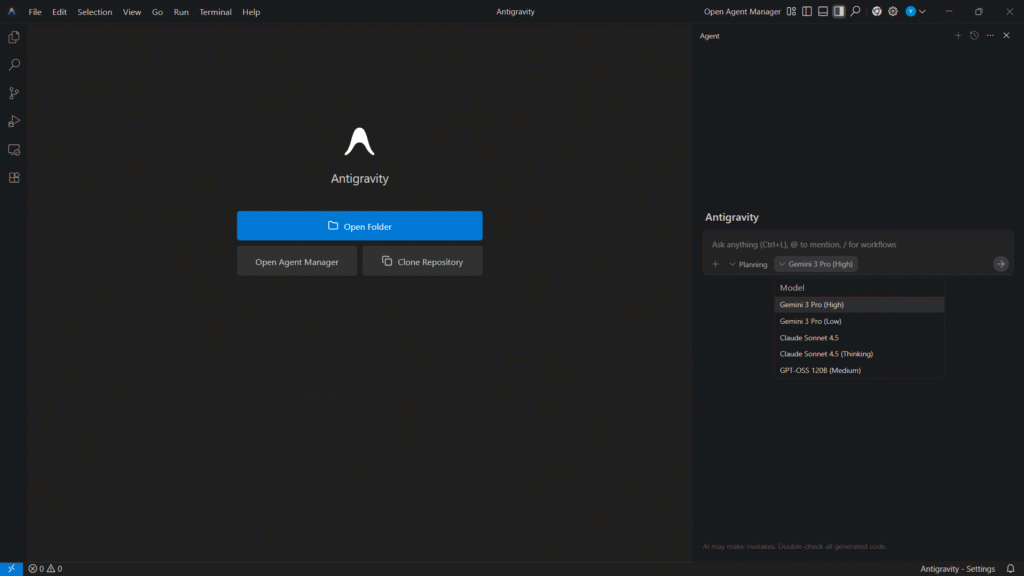The width and height of the screenshot is (1024, 576).
Task: Toggle the primary side bar layout
Action: [x=807, y=12]
